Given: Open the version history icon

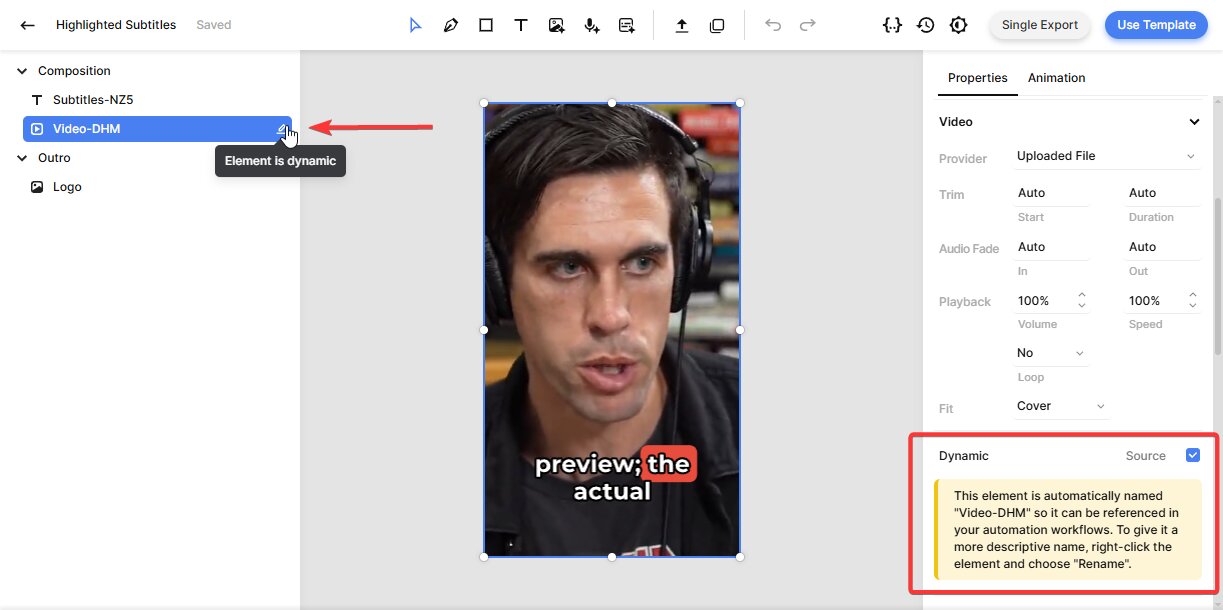Looking at the screenshot, I should click(926, 25).
